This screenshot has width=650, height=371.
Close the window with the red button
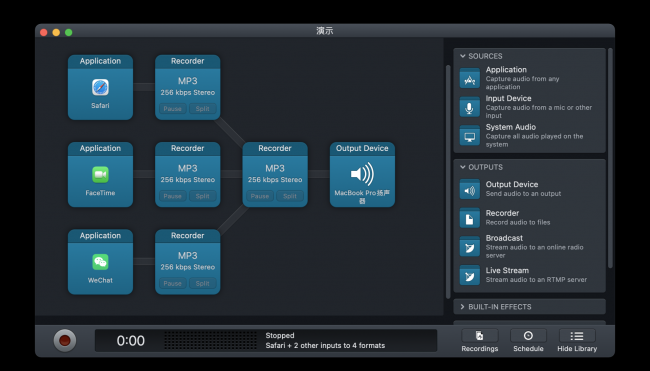[44, 32]
